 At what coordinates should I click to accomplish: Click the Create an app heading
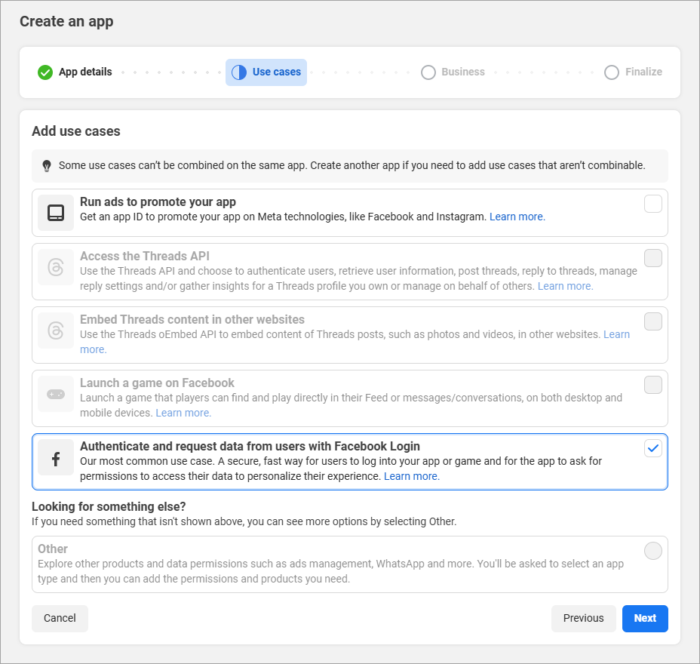(67, 21)
